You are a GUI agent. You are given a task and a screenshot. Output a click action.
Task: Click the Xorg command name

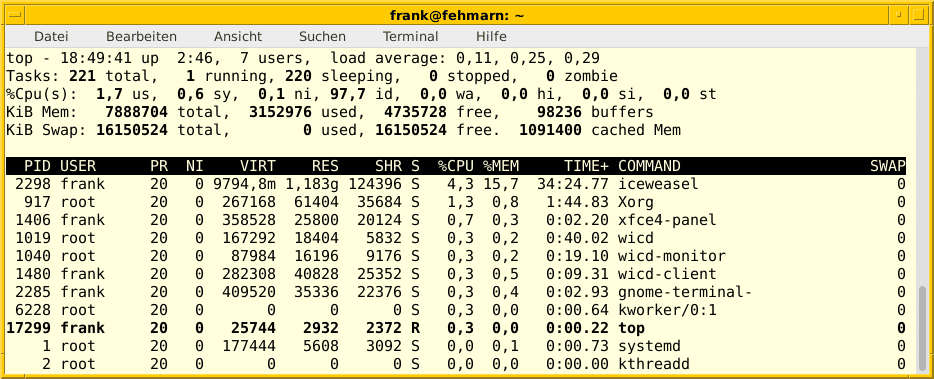pos(636,202)
